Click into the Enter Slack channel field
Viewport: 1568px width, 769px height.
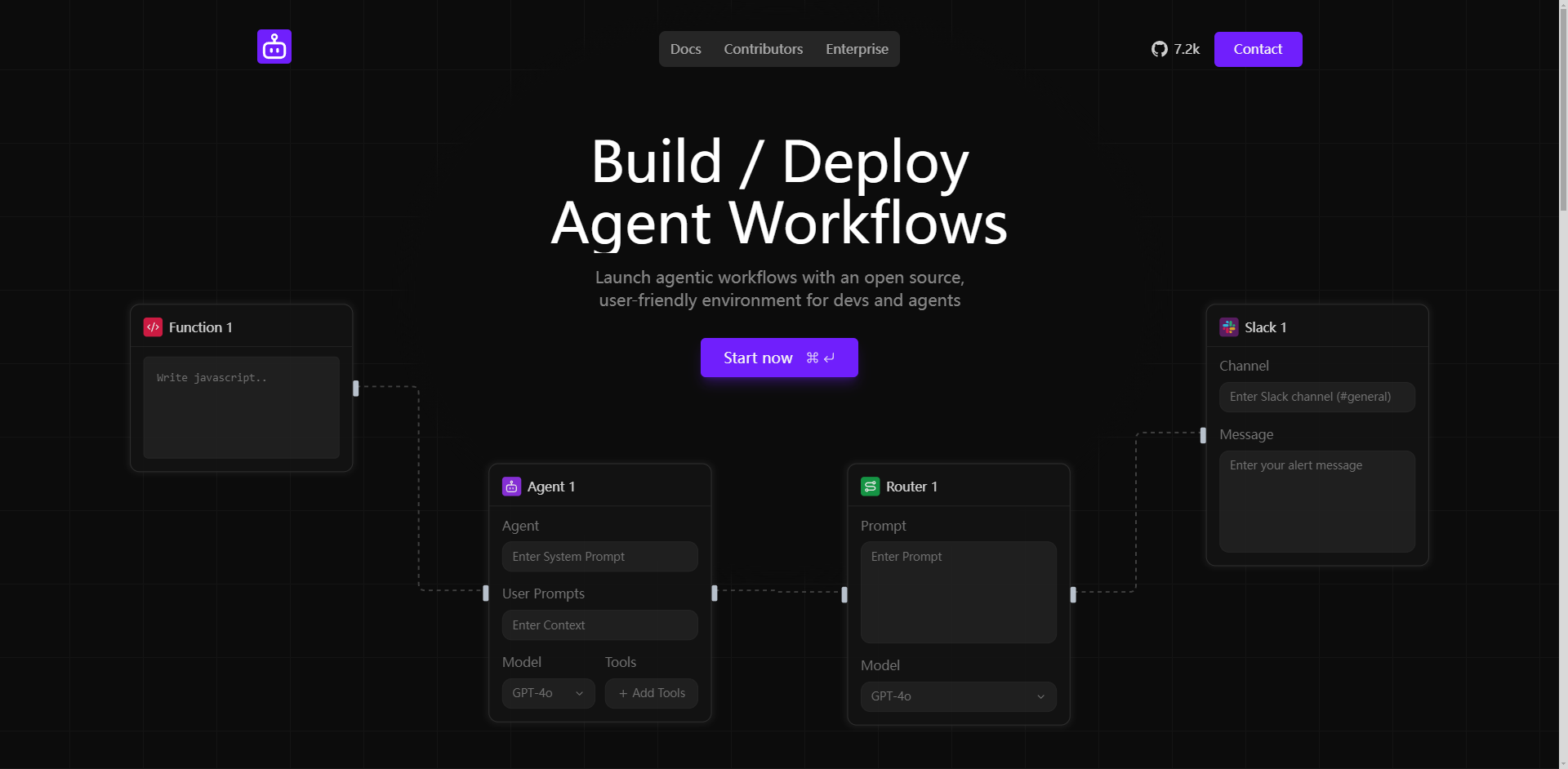1316,397
